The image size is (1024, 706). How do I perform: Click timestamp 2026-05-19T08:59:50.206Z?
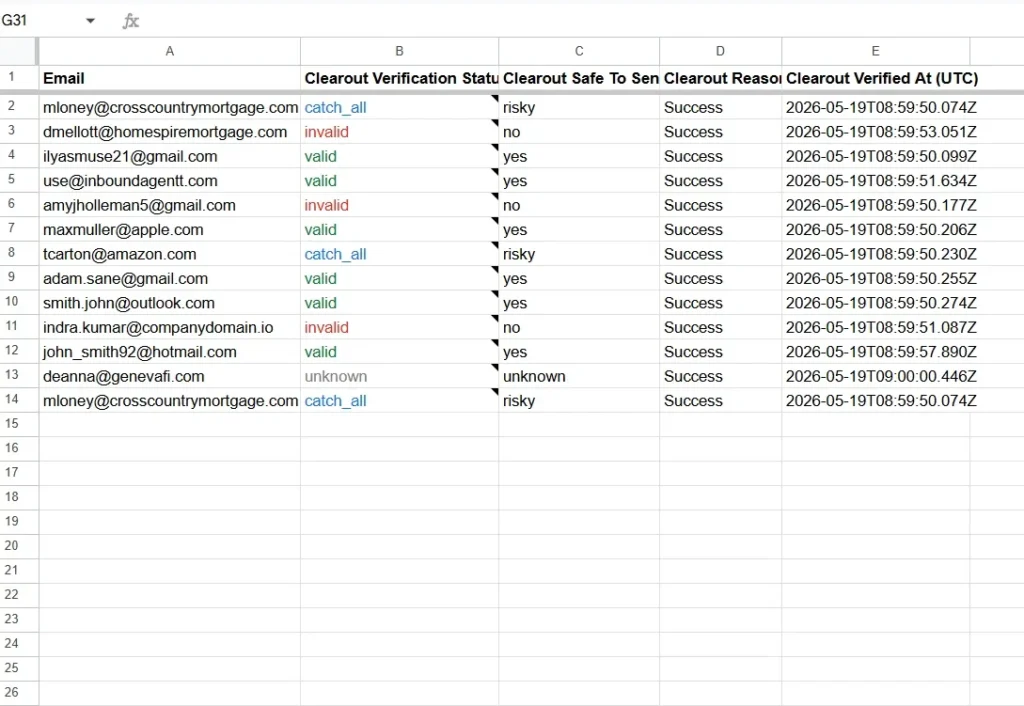point(881,230)
